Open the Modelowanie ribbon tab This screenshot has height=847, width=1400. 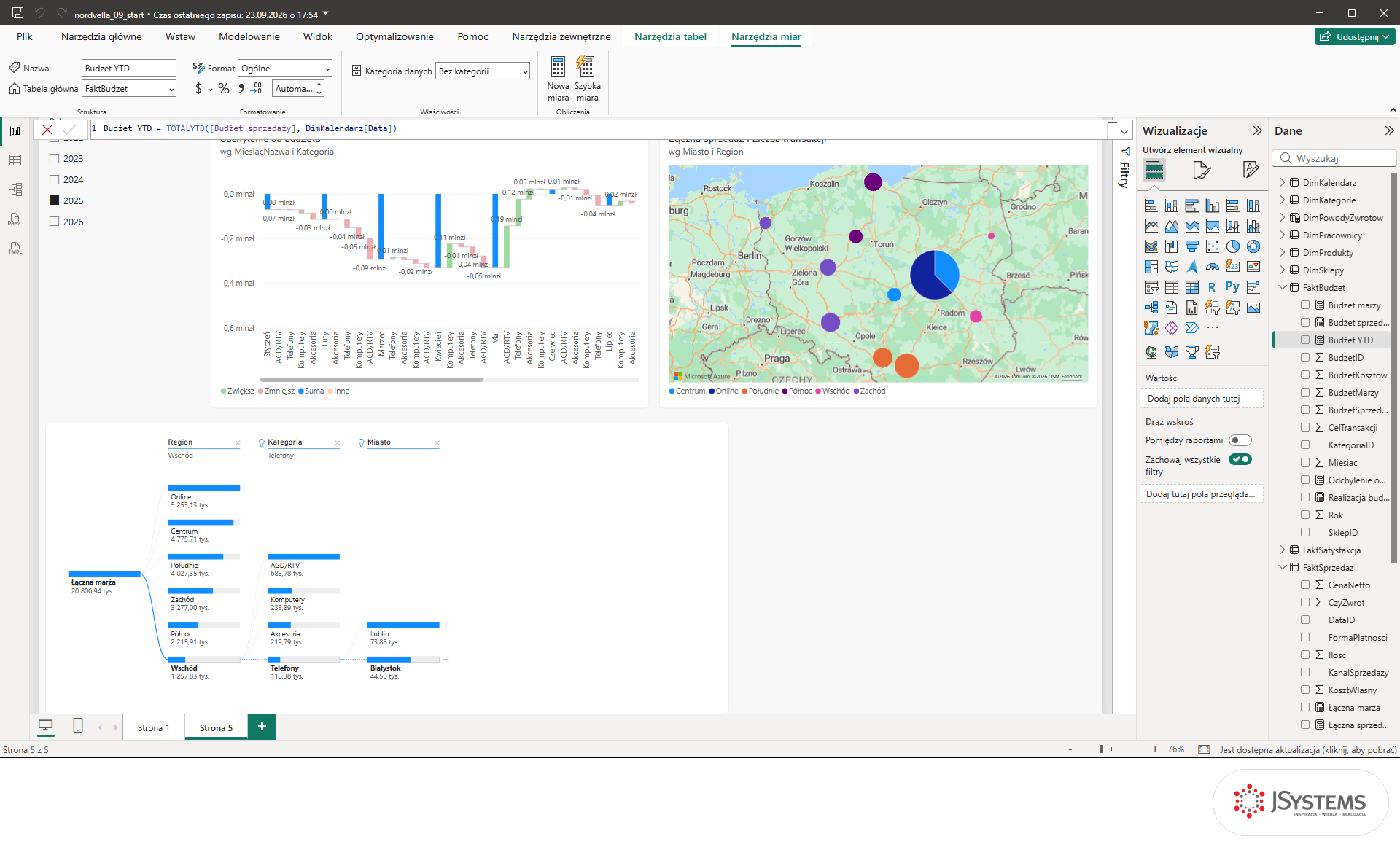point(249,36)
